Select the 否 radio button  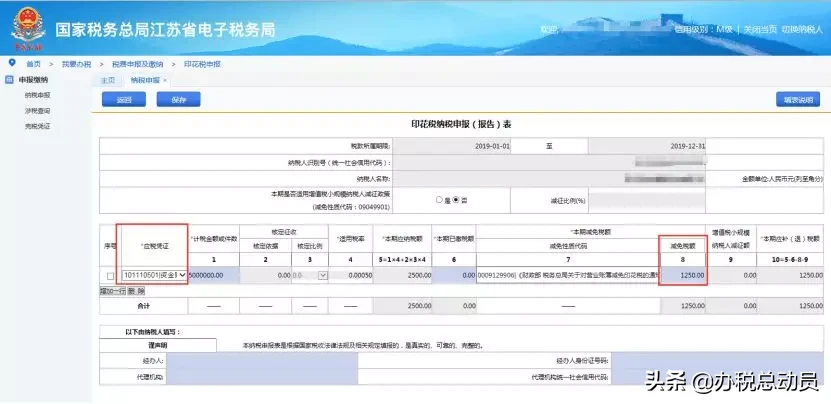click(456, 200)
